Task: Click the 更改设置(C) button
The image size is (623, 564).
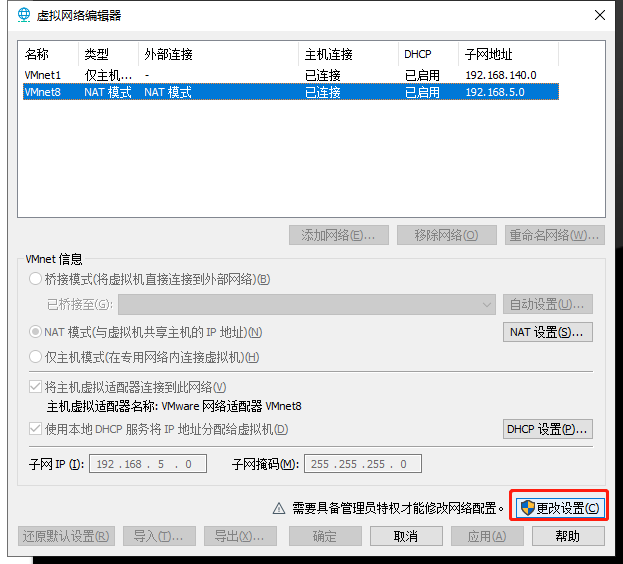Action: (560, 508)
